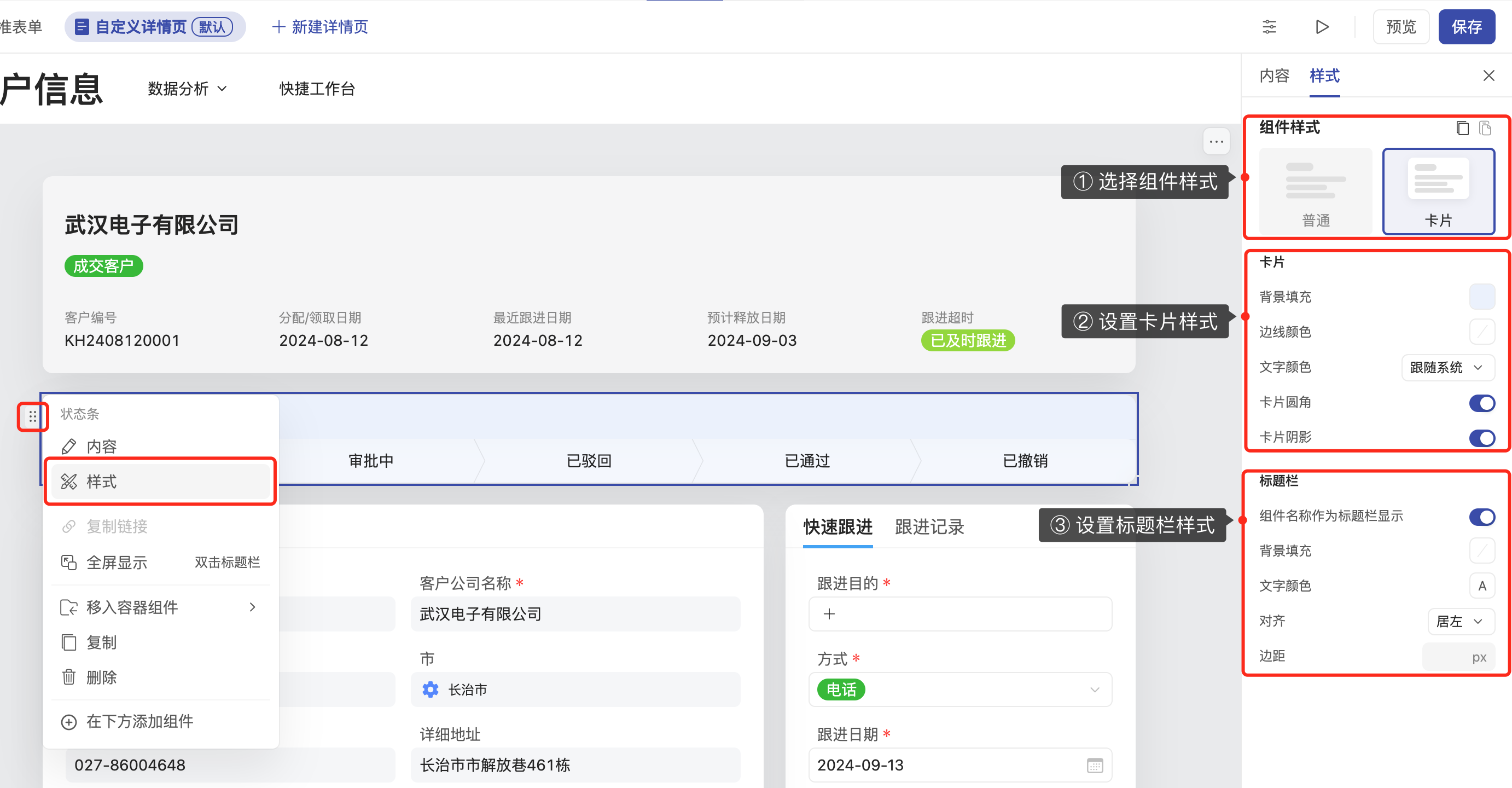Open card 文字颜色 跟随系统 dropdown
This screenshot has width=1512, height=788.
click(x=1448, y=368)
